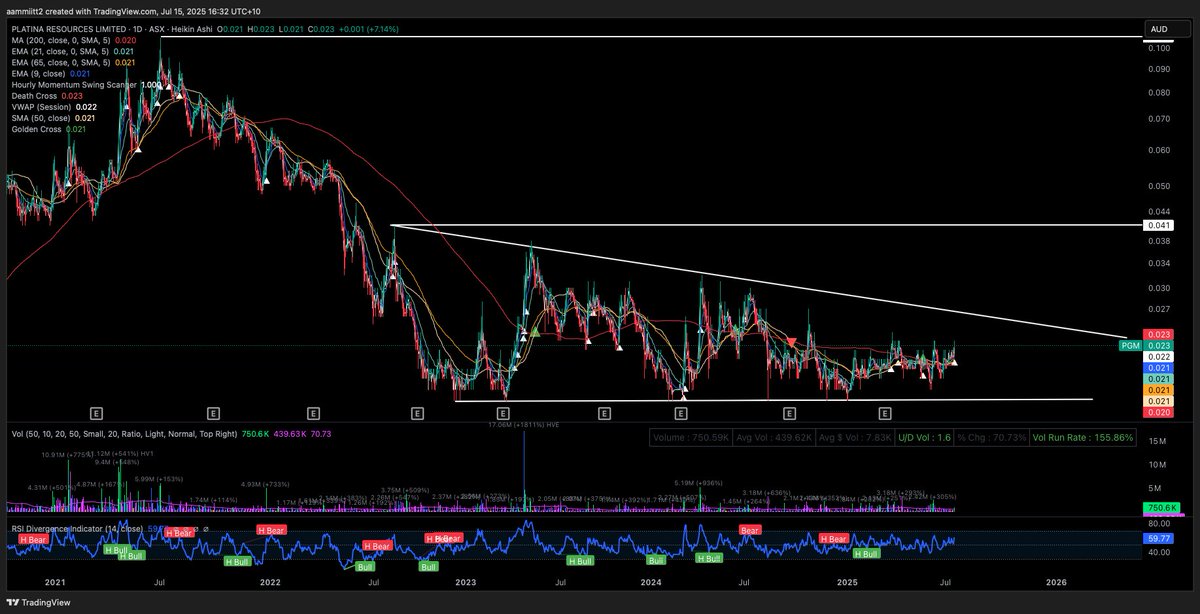Image resolution: width=1200 pixels, height=614 pixels.
Task: Click the U/D Vol : 1.6 box
Action: pyautogui.click(x=924, y=437)
